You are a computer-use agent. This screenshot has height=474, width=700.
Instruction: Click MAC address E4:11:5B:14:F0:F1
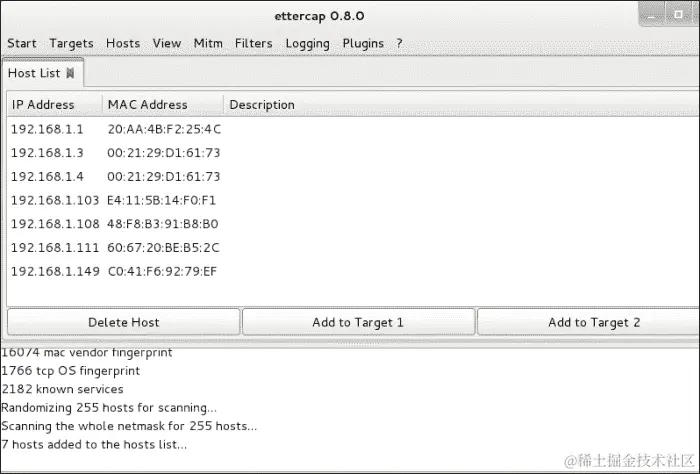point(161,200)
